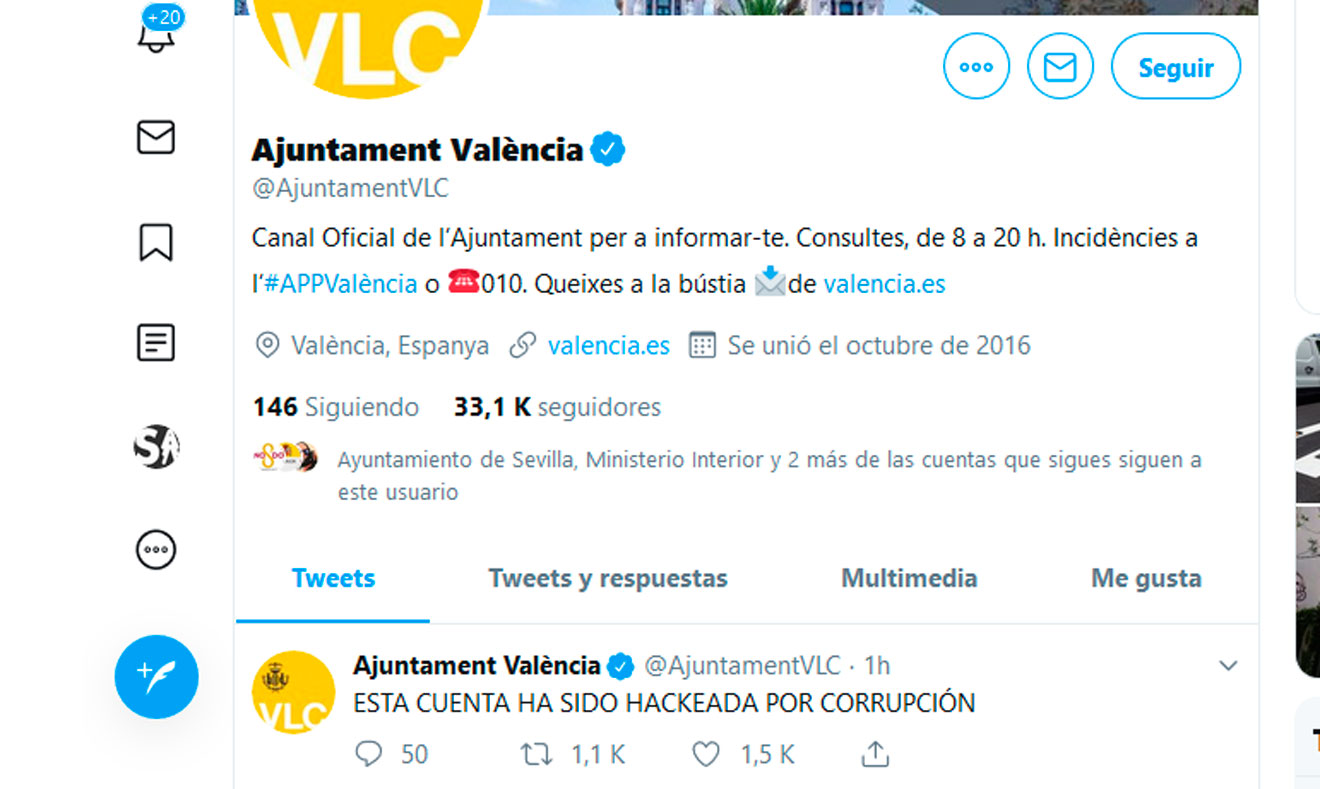Viewport: 1320px width, 789px height.
Task: Open profile avatar in sidebar
Action: (x=156, y=446)
